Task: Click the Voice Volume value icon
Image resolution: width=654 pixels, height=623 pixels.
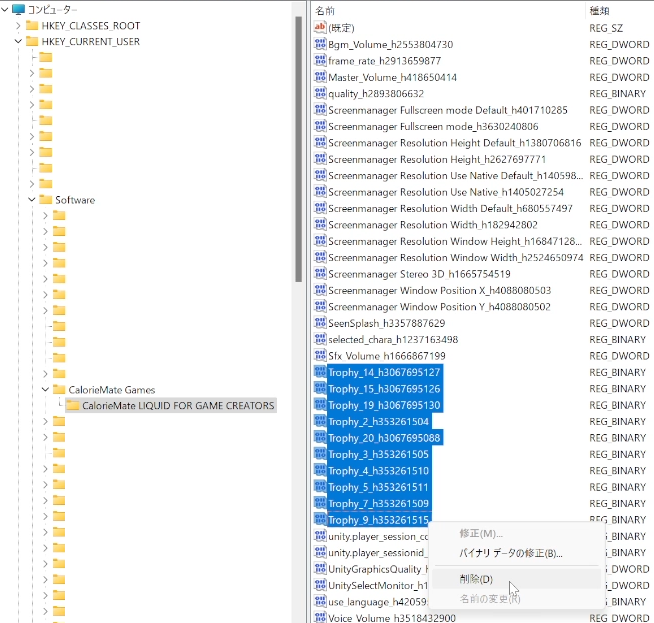Action: coord(320,618)
